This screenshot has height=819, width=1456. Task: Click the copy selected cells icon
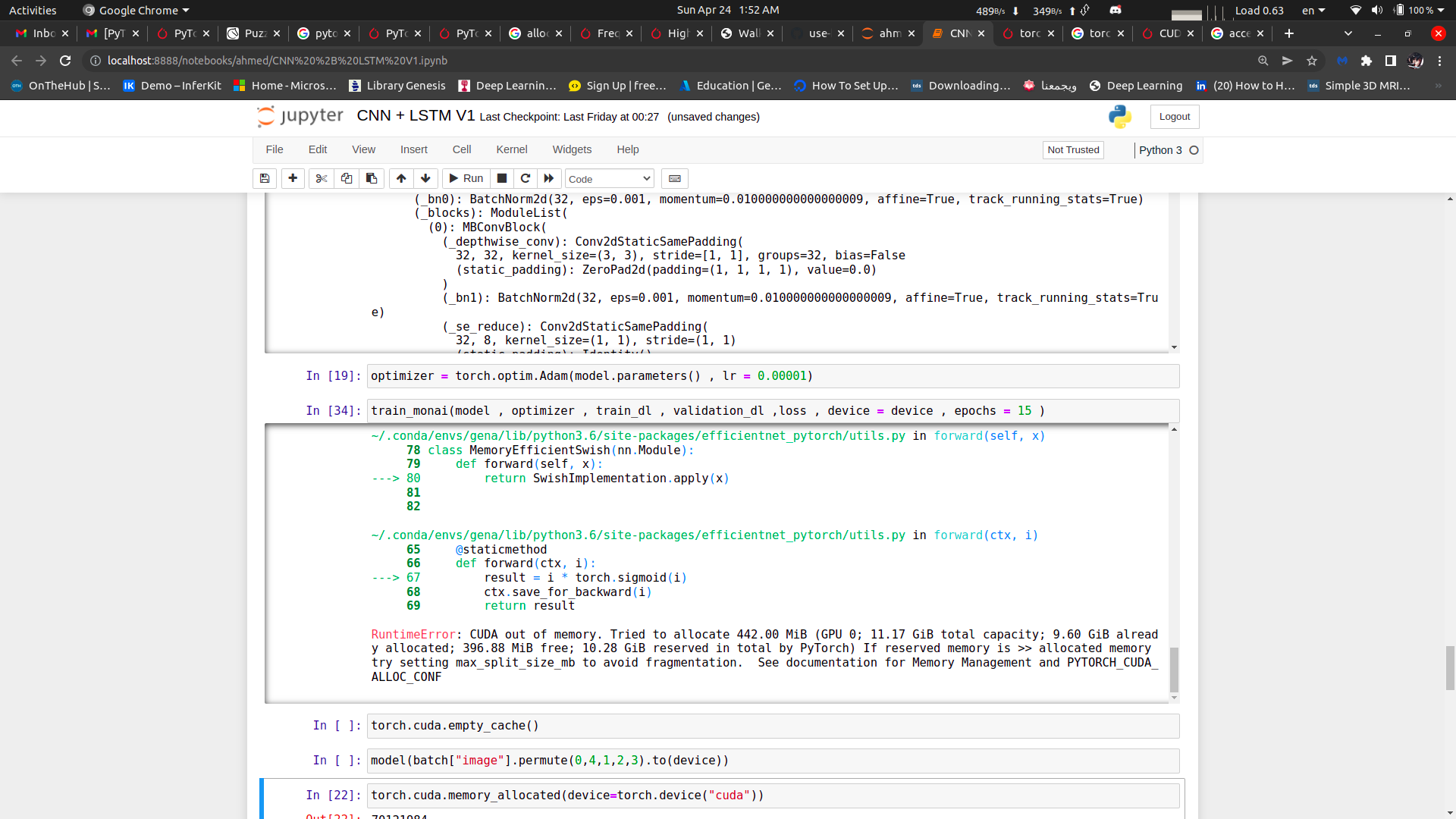347,179
